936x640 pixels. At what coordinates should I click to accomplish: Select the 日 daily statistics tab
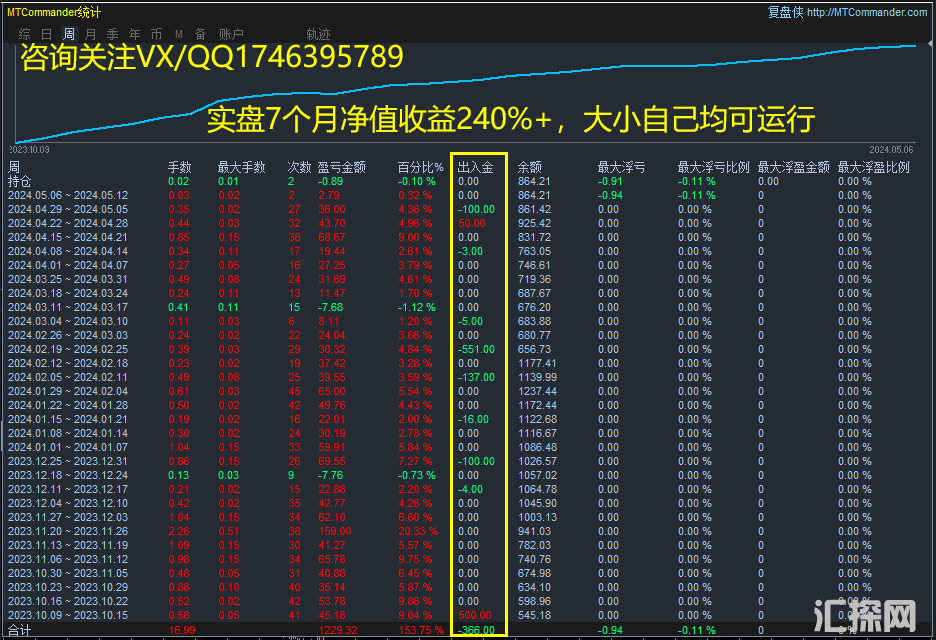[x=46, y=33]
